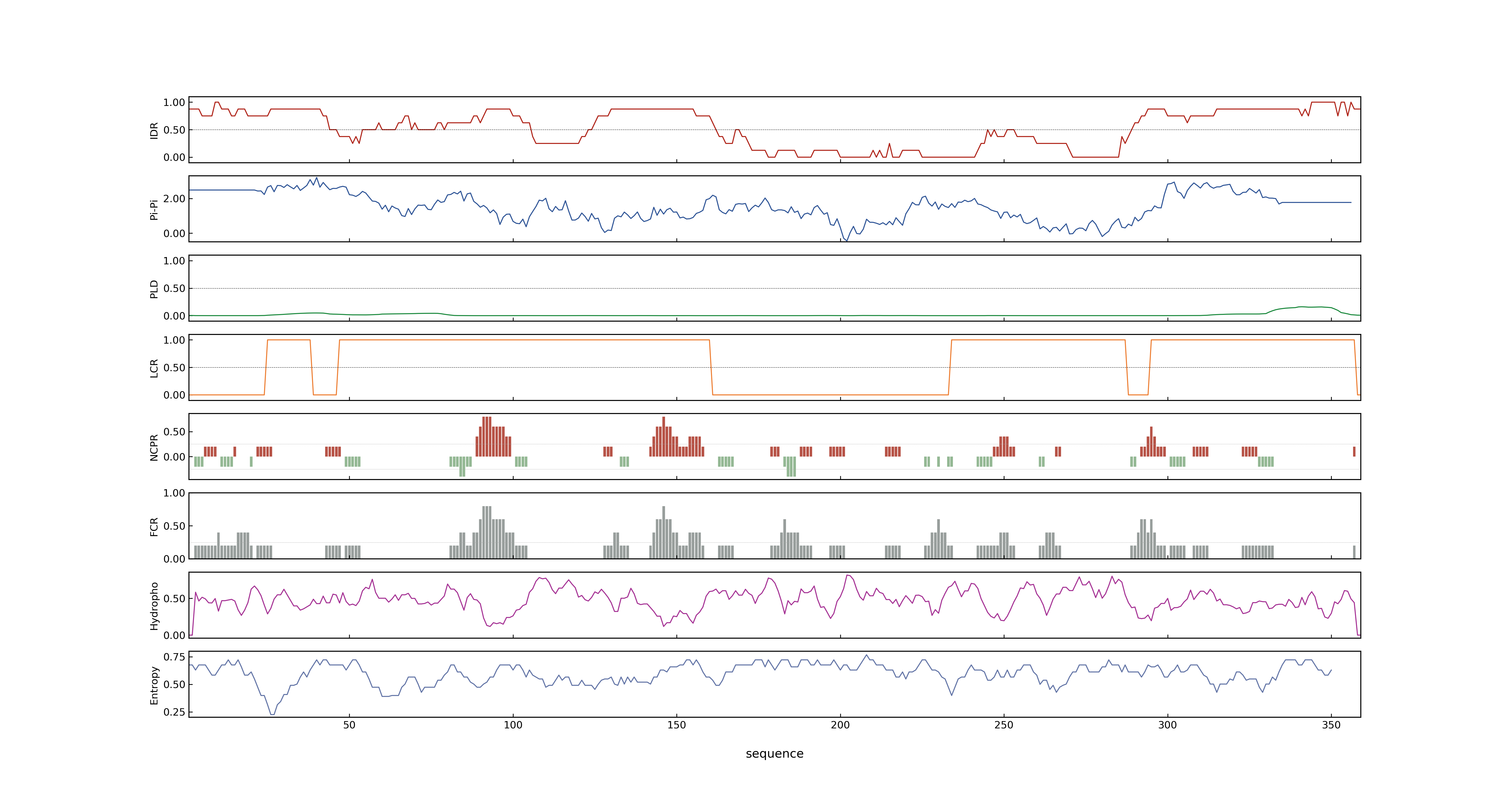Viewport: 1512px width, 806px height.
Task: Click the IDR y-axis label
Action: coord(154,130)
